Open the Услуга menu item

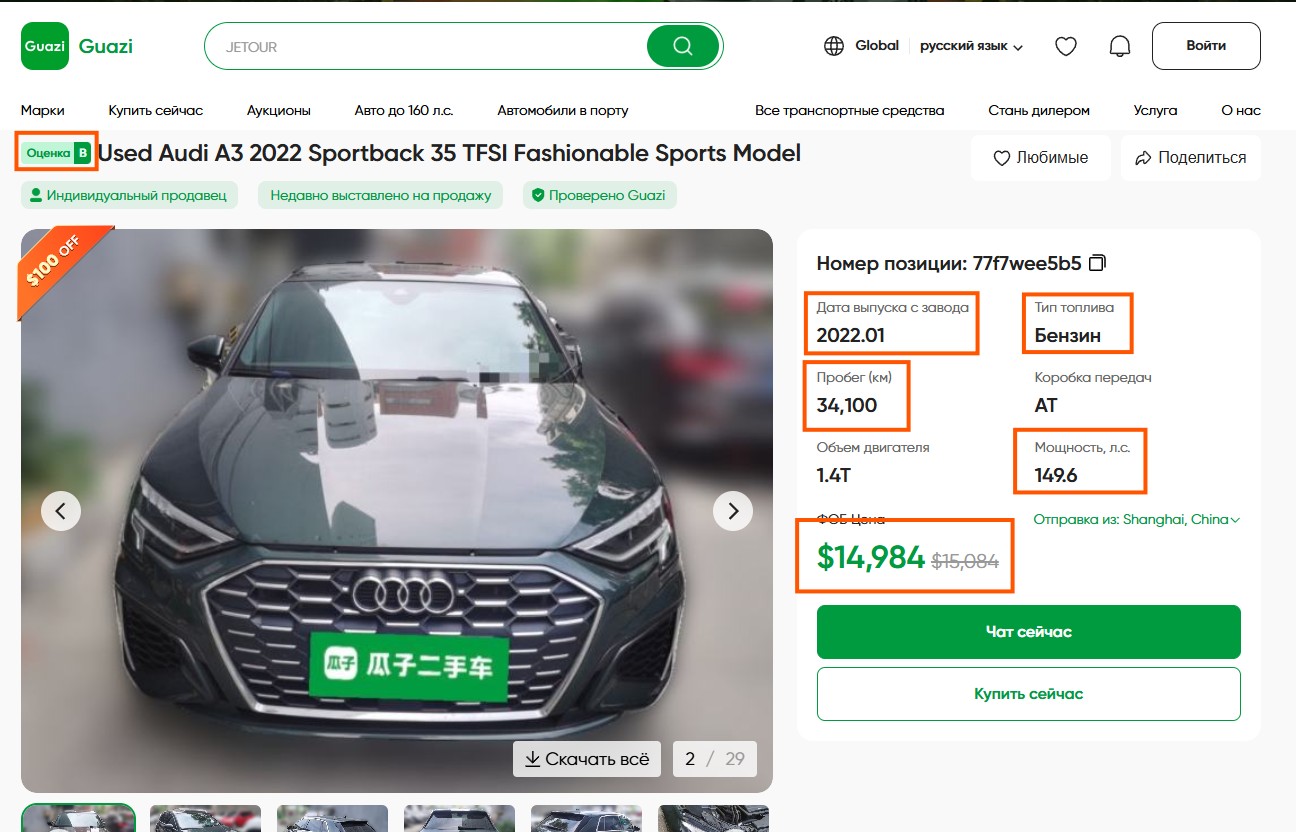coord(1156,110)
